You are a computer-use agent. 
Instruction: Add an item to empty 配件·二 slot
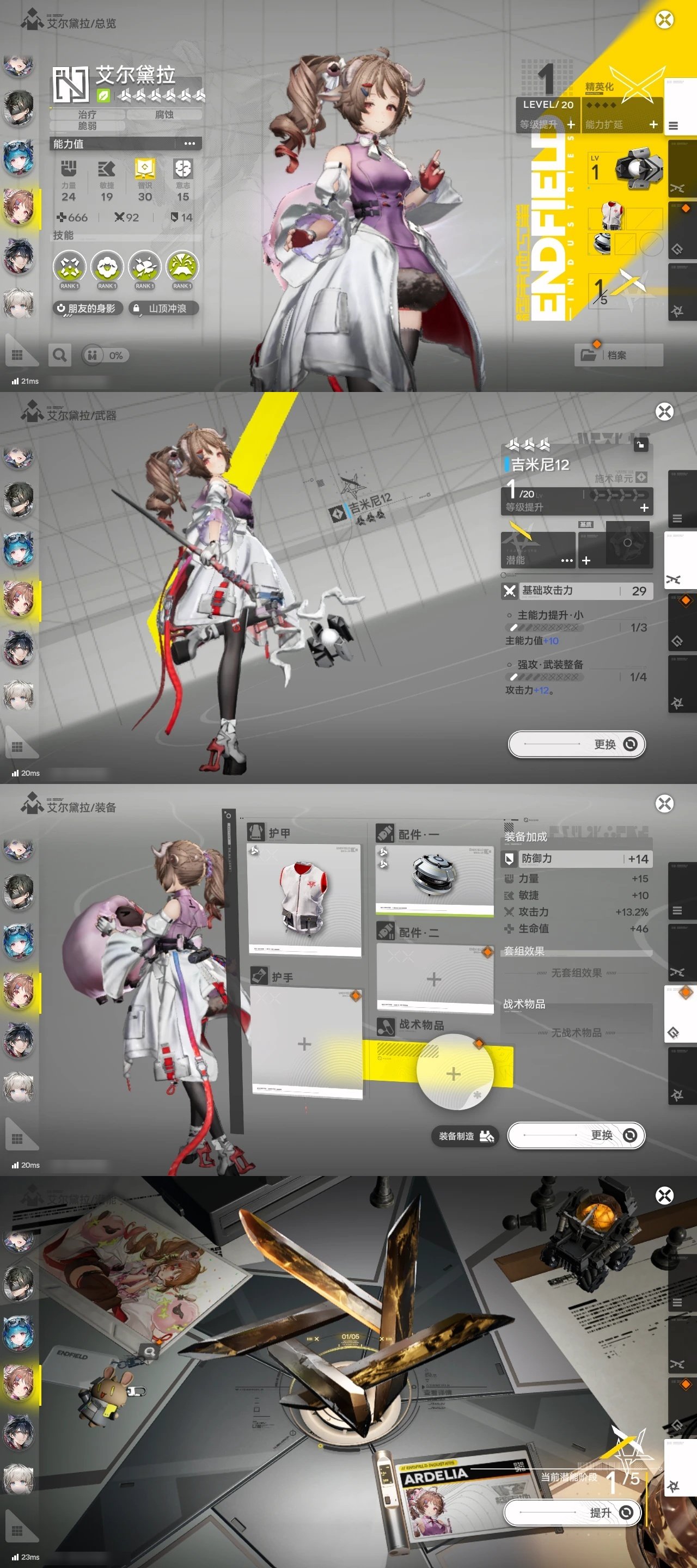tap(434, 979)
